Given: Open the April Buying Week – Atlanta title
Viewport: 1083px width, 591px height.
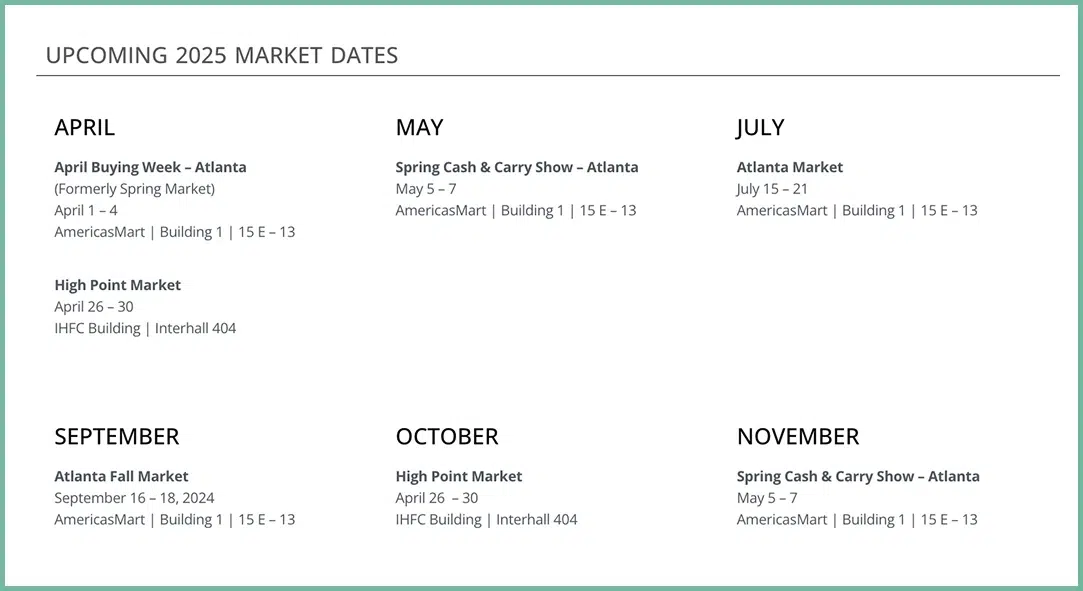Looking at the screenshot, I should pyautogui.click(x=150, y=167).
